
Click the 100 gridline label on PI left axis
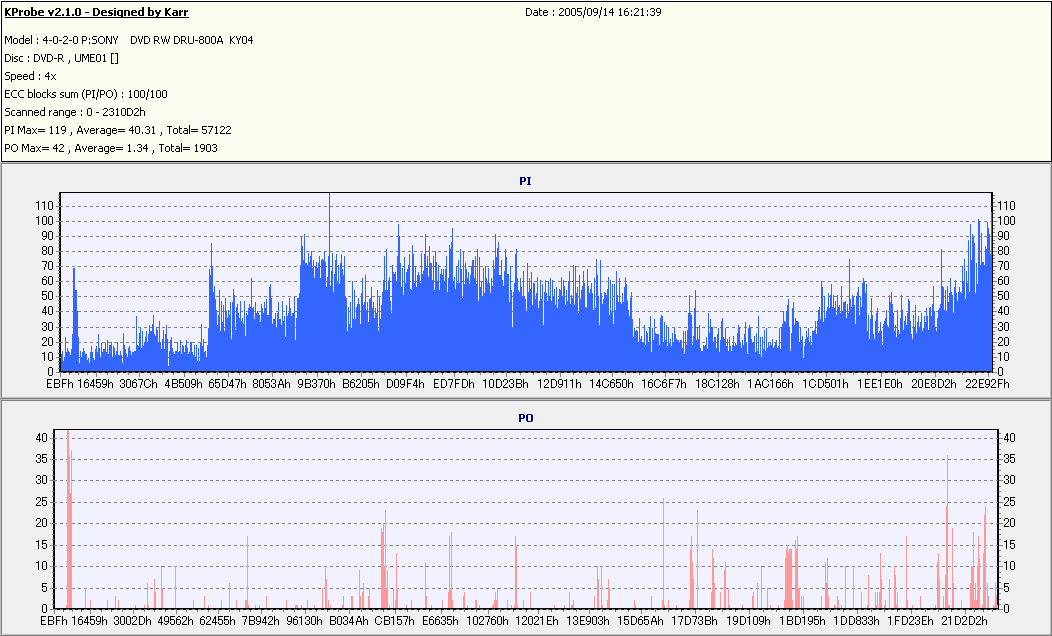point(44,221)
